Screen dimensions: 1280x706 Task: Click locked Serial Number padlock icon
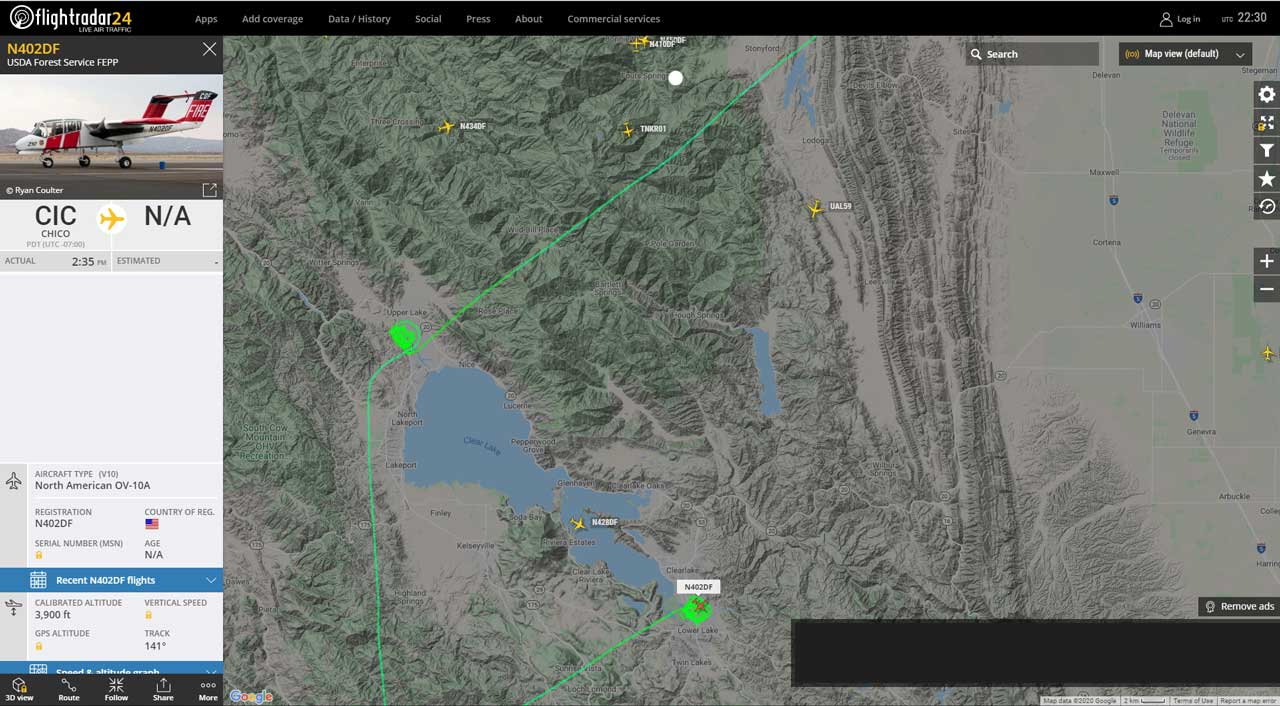39,555
